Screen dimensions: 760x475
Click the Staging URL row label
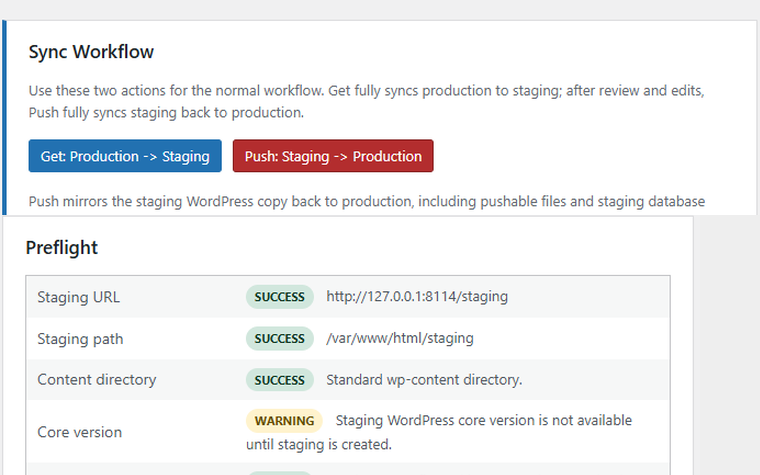click(79, 297)
